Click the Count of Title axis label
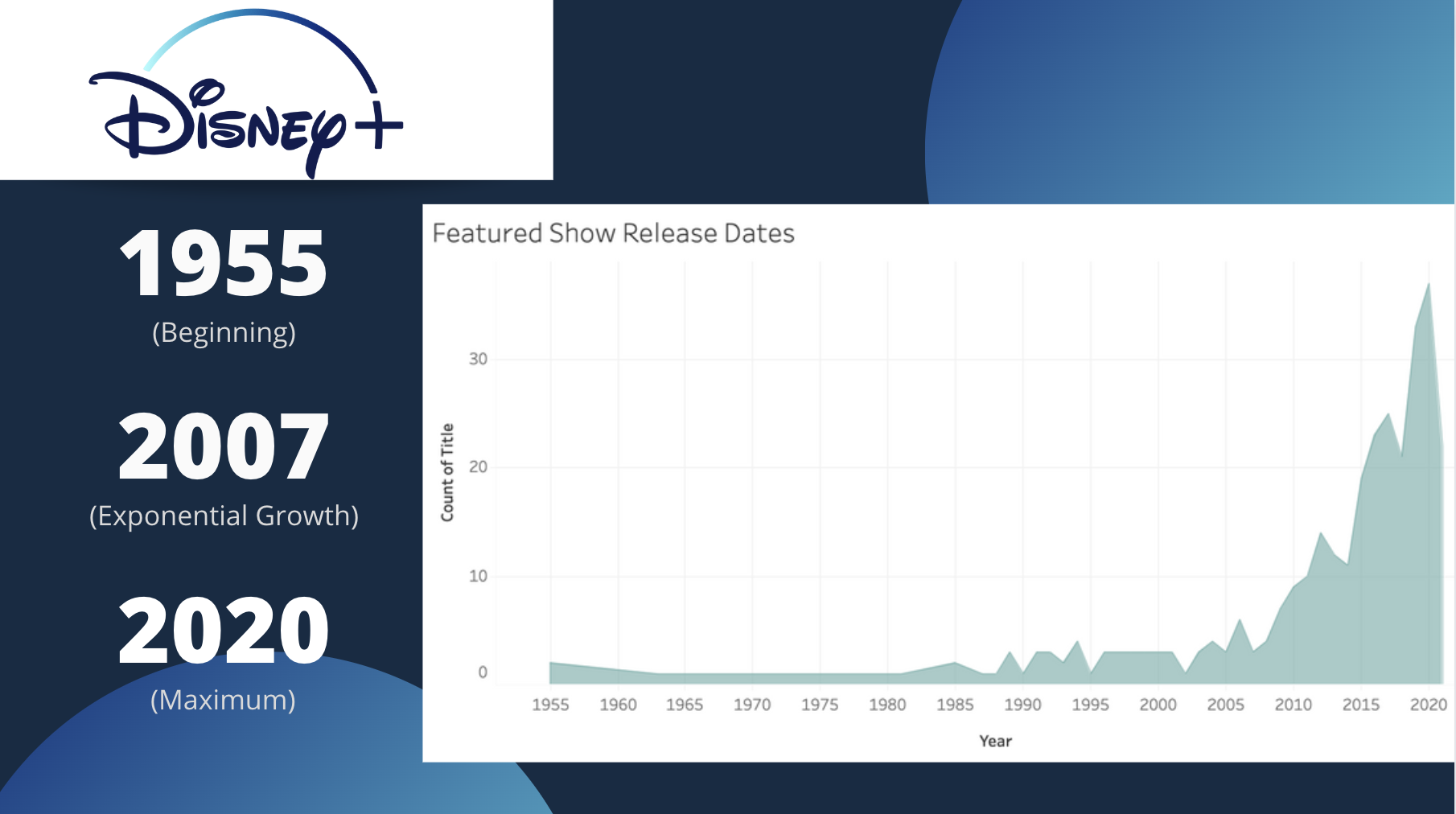Screen dimensions: 1456x814 (447, 472)
